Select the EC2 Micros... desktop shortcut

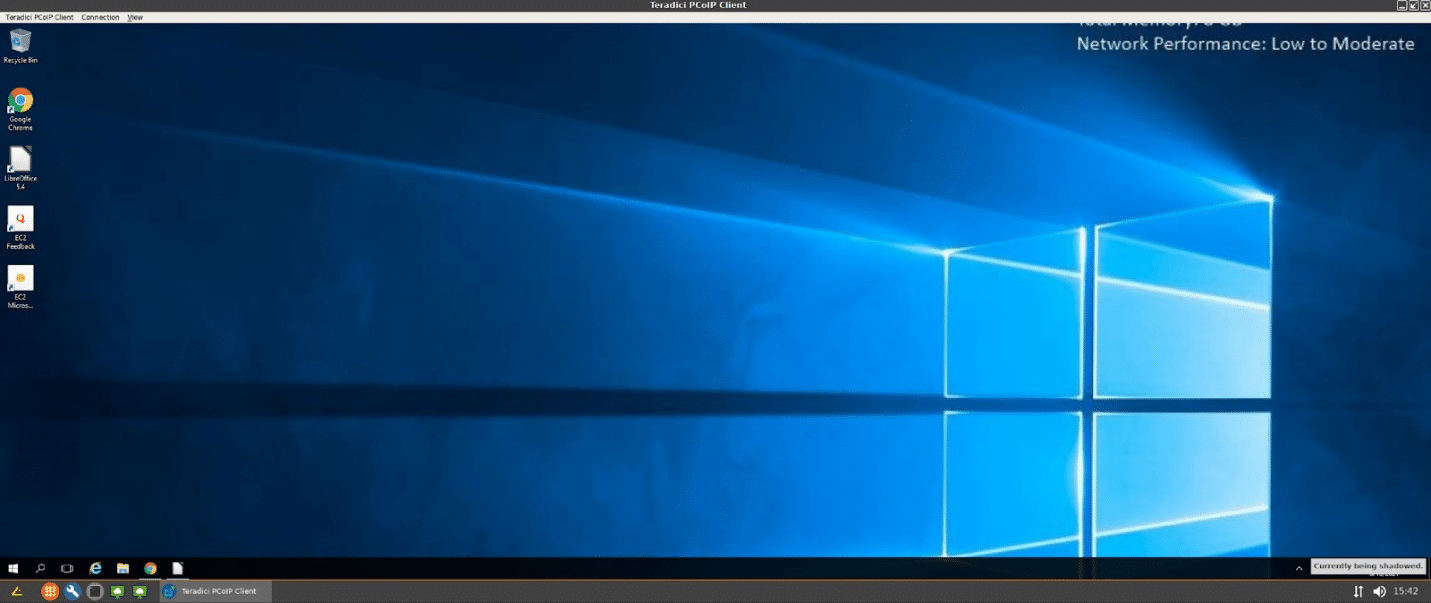(x=20, y=287)
